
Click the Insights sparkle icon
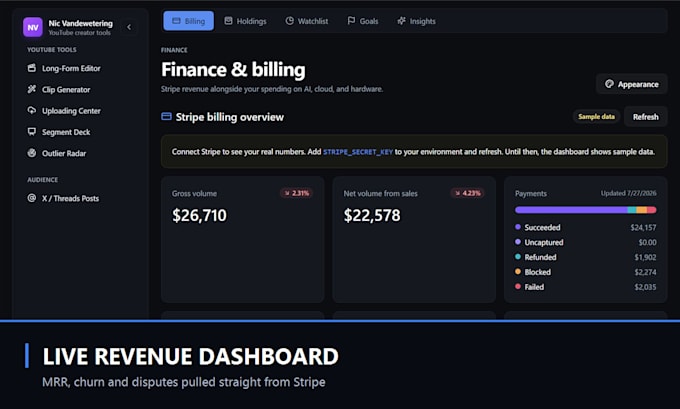pos(402,21)
